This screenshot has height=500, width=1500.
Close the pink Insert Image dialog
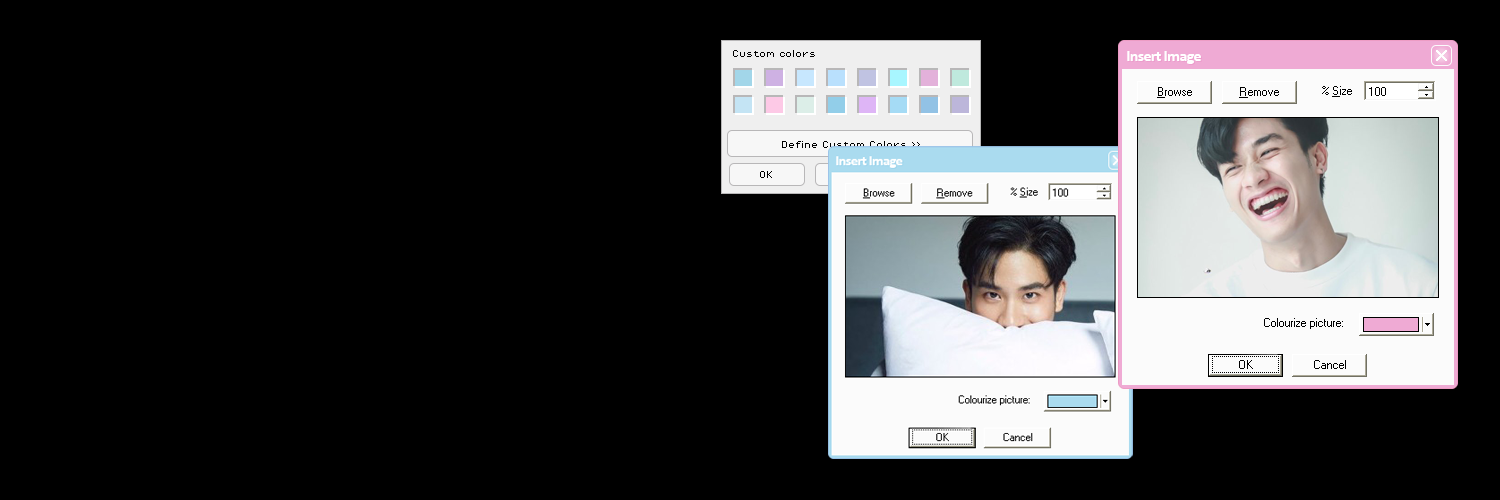pyautogui.click(x=1441, y=55)
